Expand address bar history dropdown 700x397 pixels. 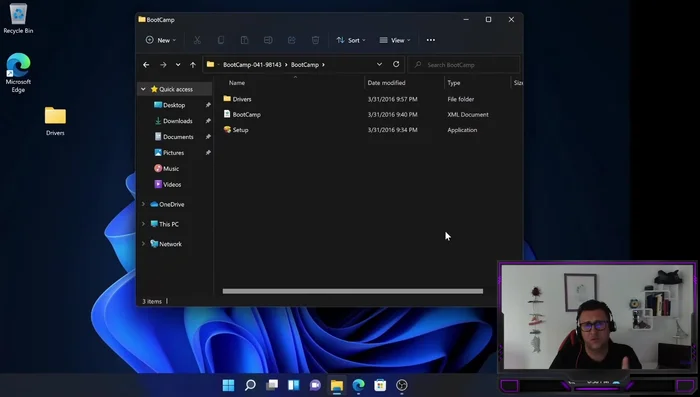(x=379, y=64)
